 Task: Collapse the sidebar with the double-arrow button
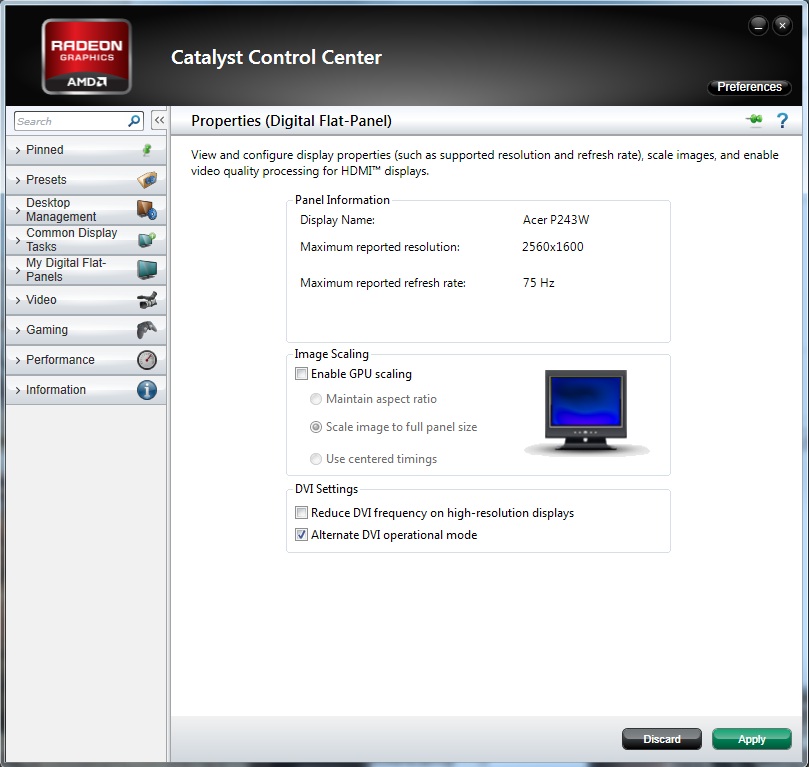tap(159, 121)
